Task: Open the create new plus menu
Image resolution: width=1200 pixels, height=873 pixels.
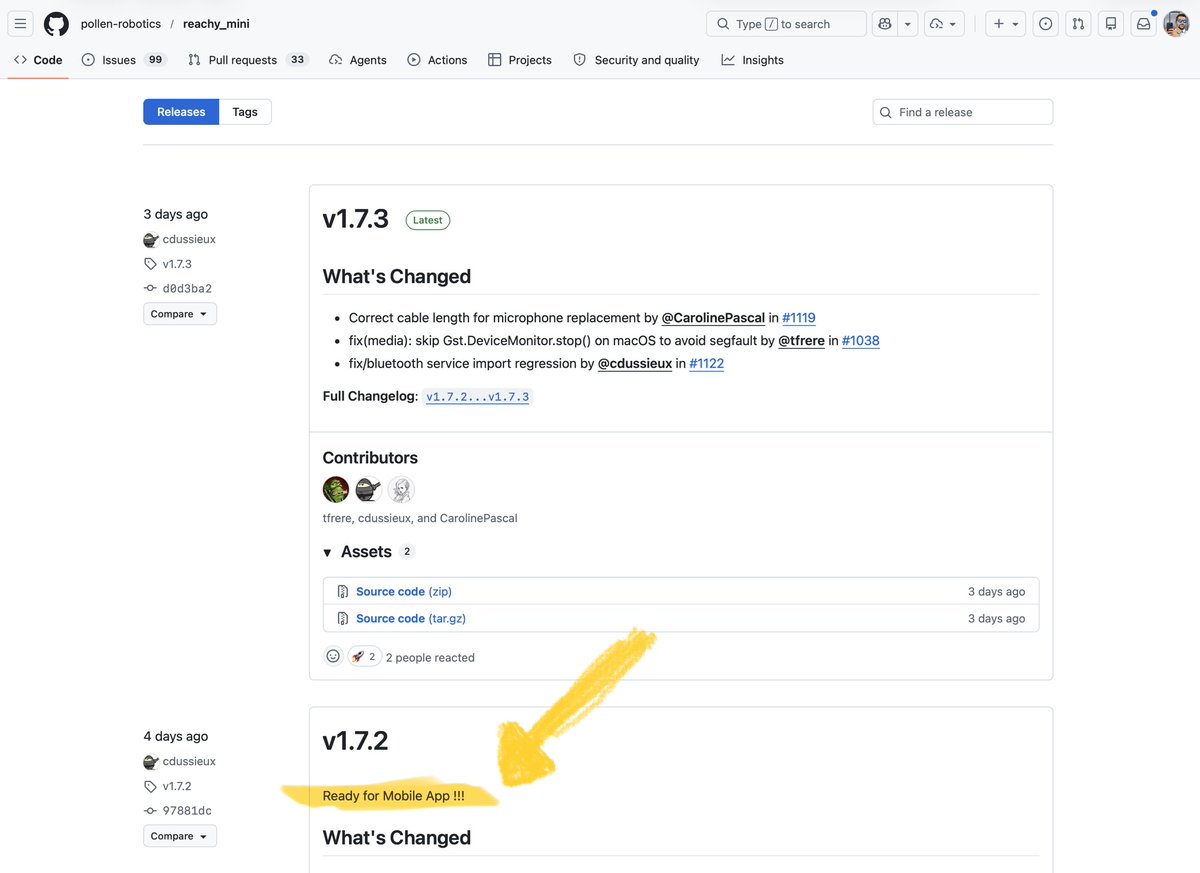Action: [x=1005, y=24]
